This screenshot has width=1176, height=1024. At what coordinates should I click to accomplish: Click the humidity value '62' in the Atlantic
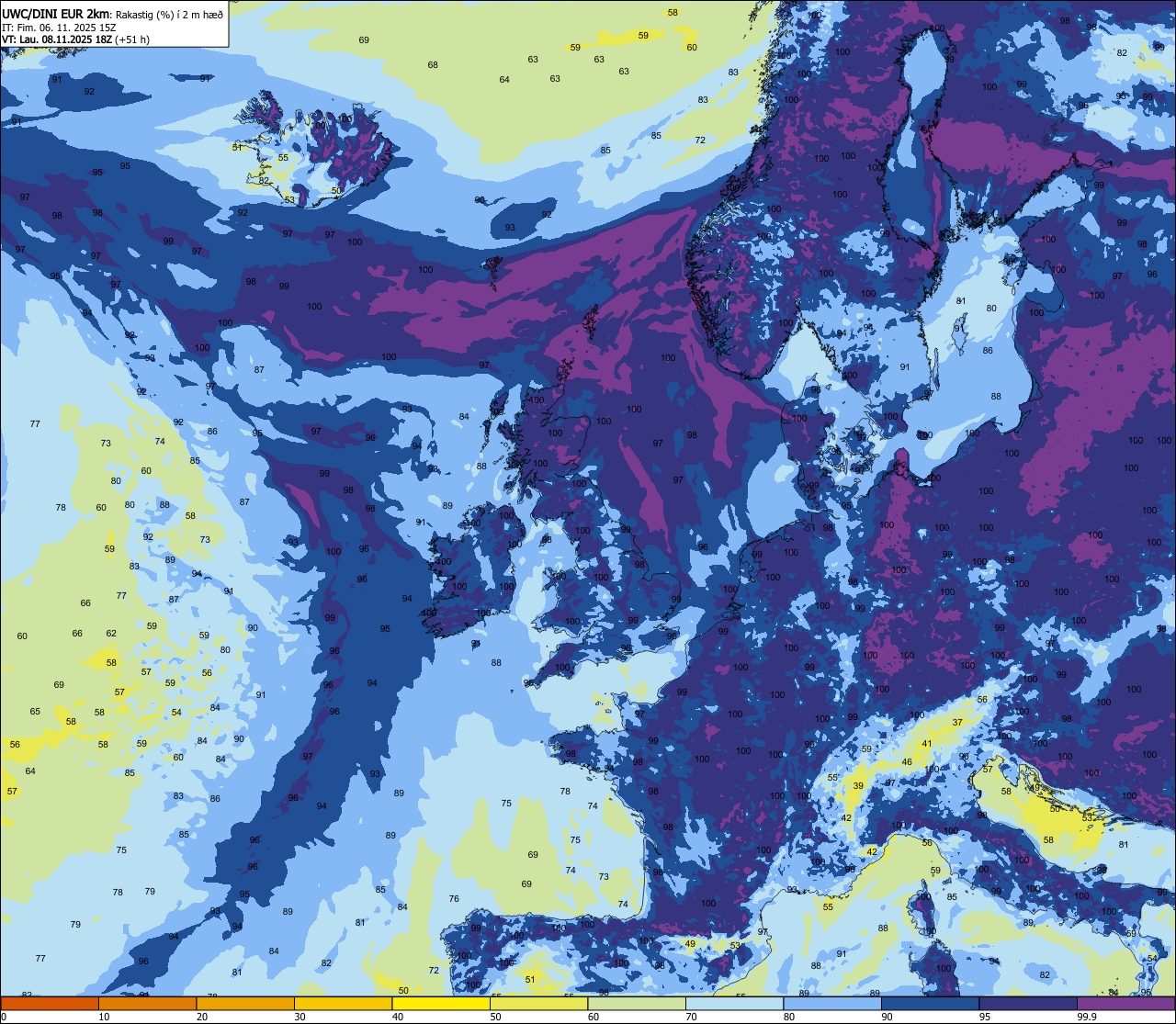click(111, 633)
